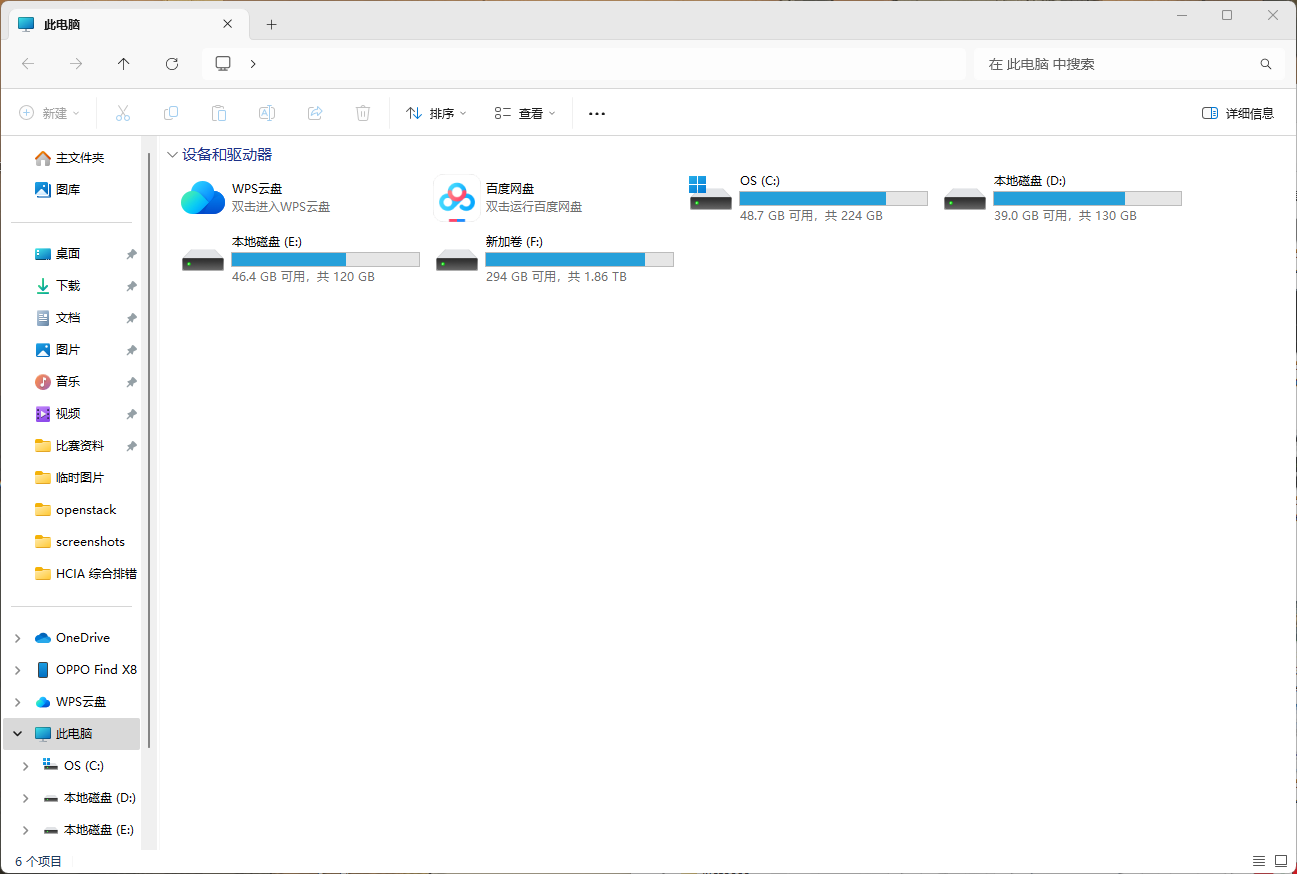Image resolution: width=1297 pixels, height=874 pixels.
Task: Switch to large thumbnails view in status bar
Action: click(x=1281, y=861)
